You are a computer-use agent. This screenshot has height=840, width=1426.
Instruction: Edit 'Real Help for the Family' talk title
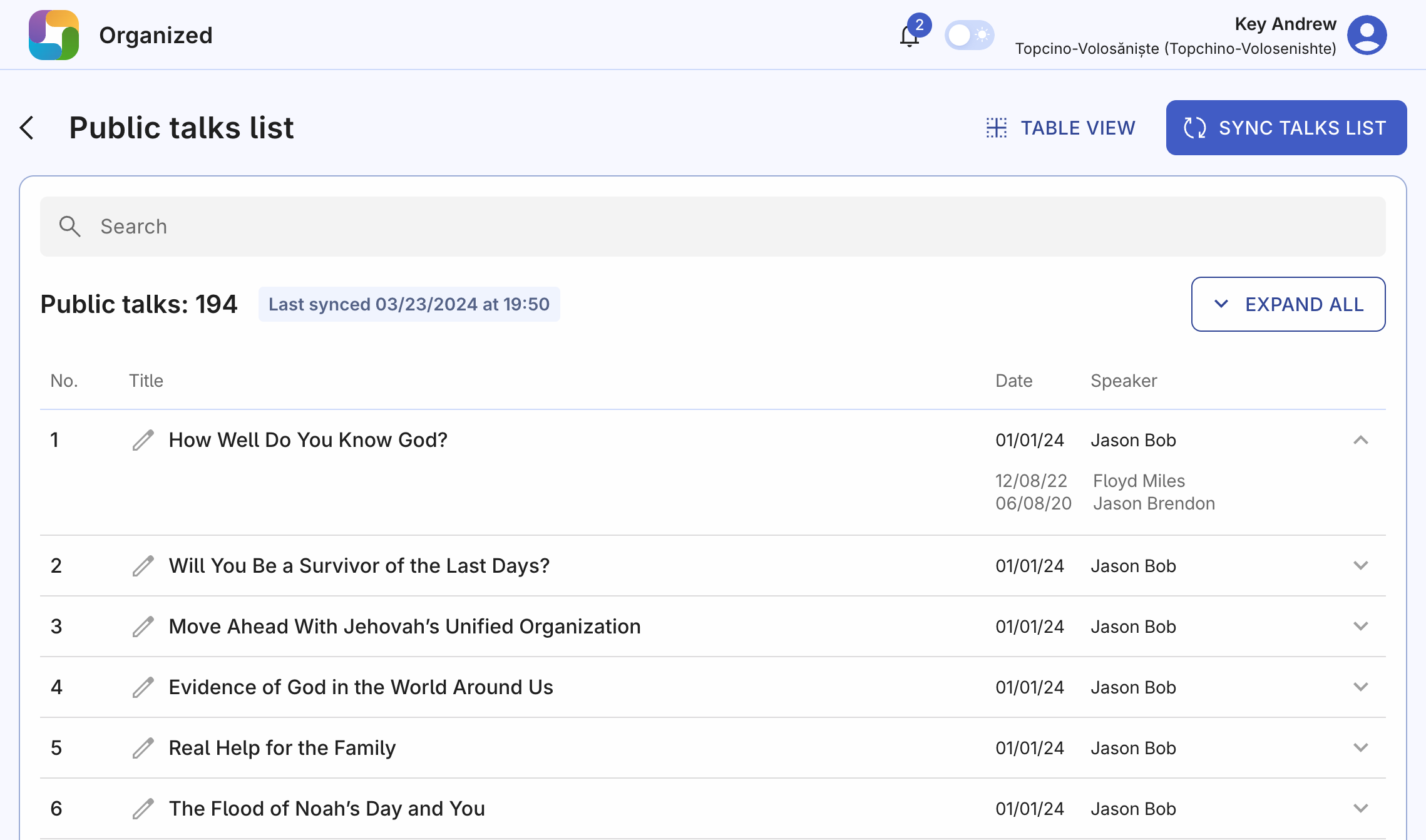pos(143,748)
